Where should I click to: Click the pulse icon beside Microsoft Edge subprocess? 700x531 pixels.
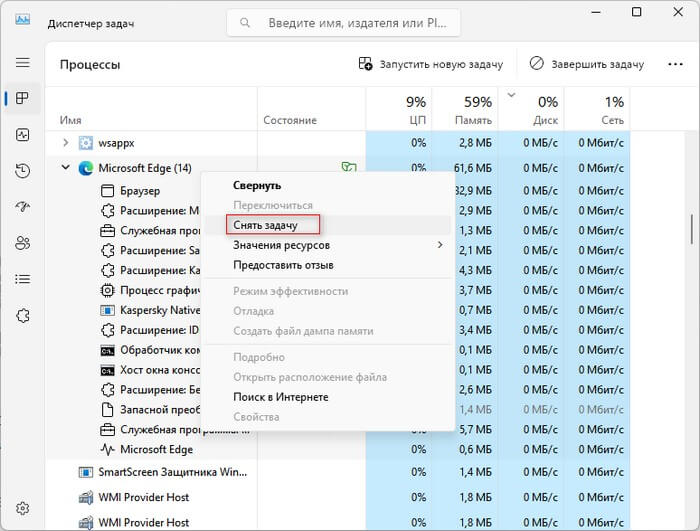[x=107, y=449]
